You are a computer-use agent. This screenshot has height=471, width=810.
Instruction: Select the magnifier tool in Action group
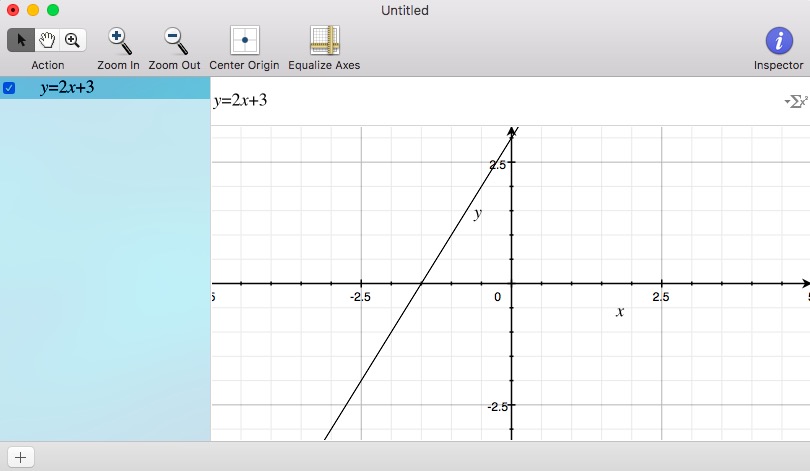click(x=72, y=40)
